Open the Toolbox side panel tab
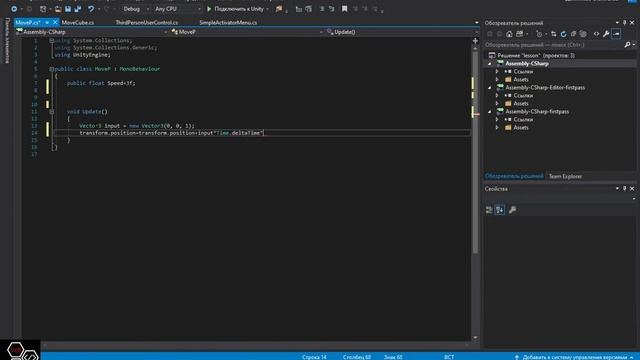Viewport: 640px width, 360px height. coord(7,40)
